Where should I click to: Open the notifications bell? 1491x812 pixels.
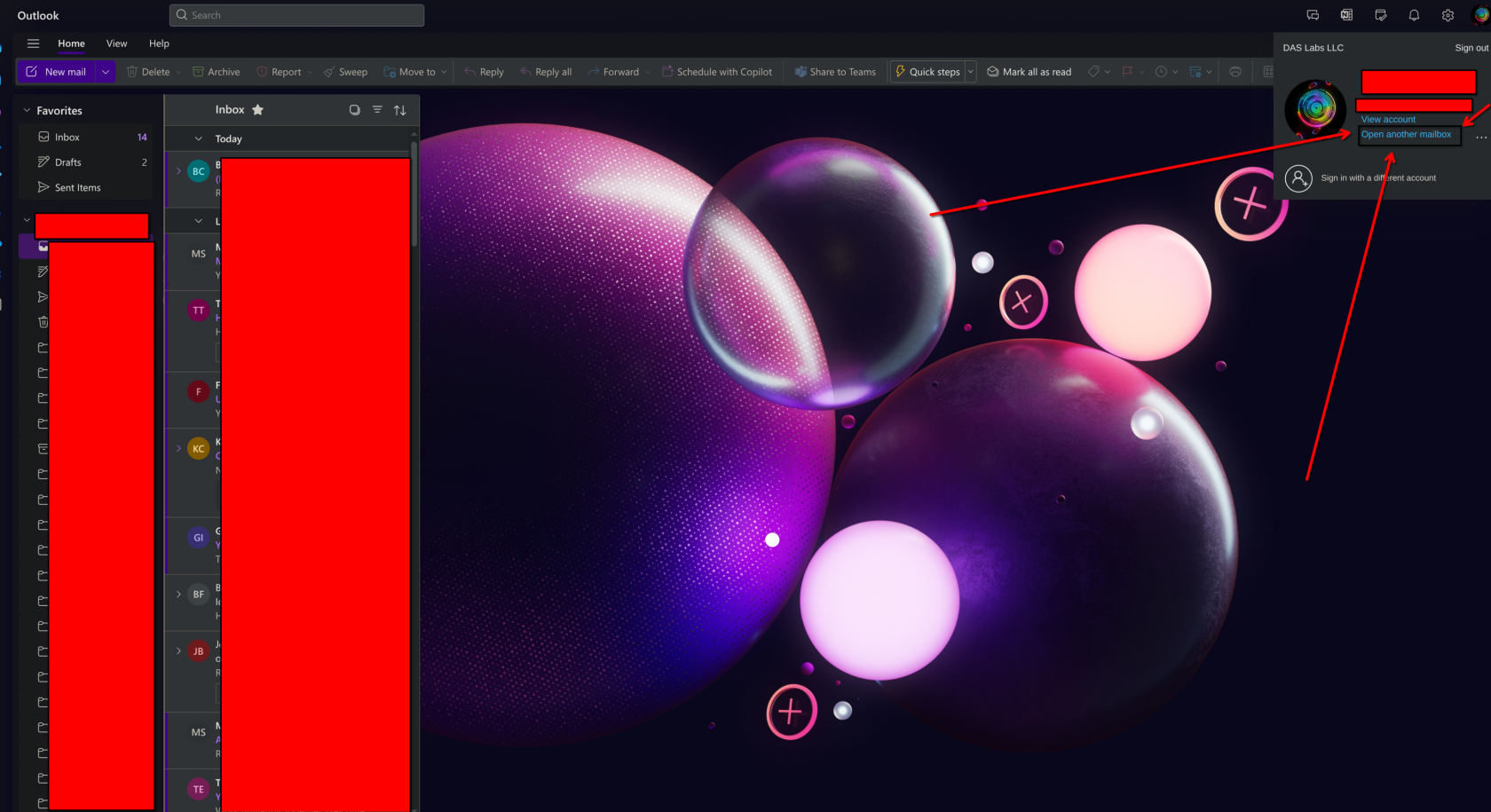(x=1415, y=15)
